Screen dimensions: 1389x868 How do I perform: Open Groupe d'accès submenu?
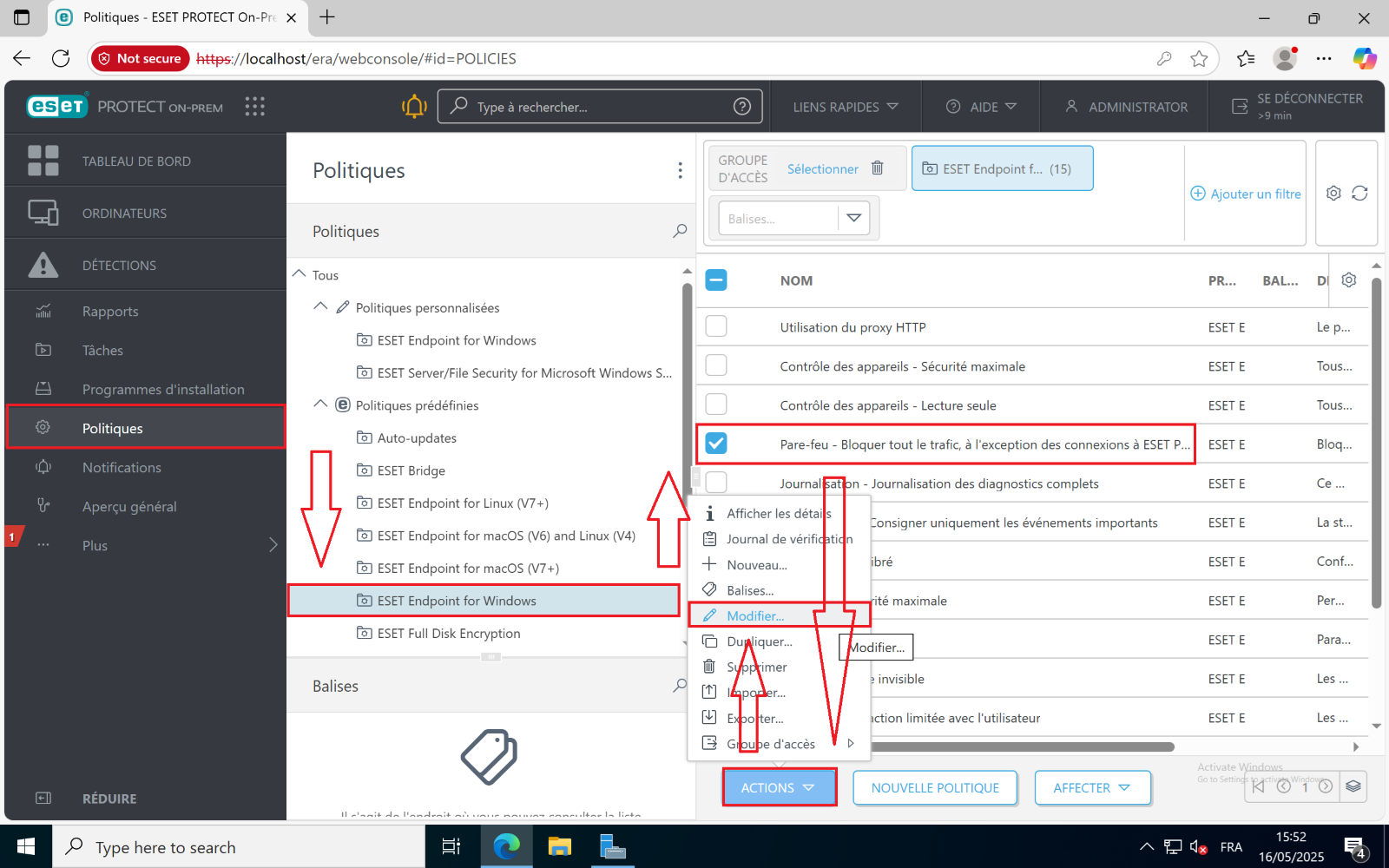[x=779, y=744]
